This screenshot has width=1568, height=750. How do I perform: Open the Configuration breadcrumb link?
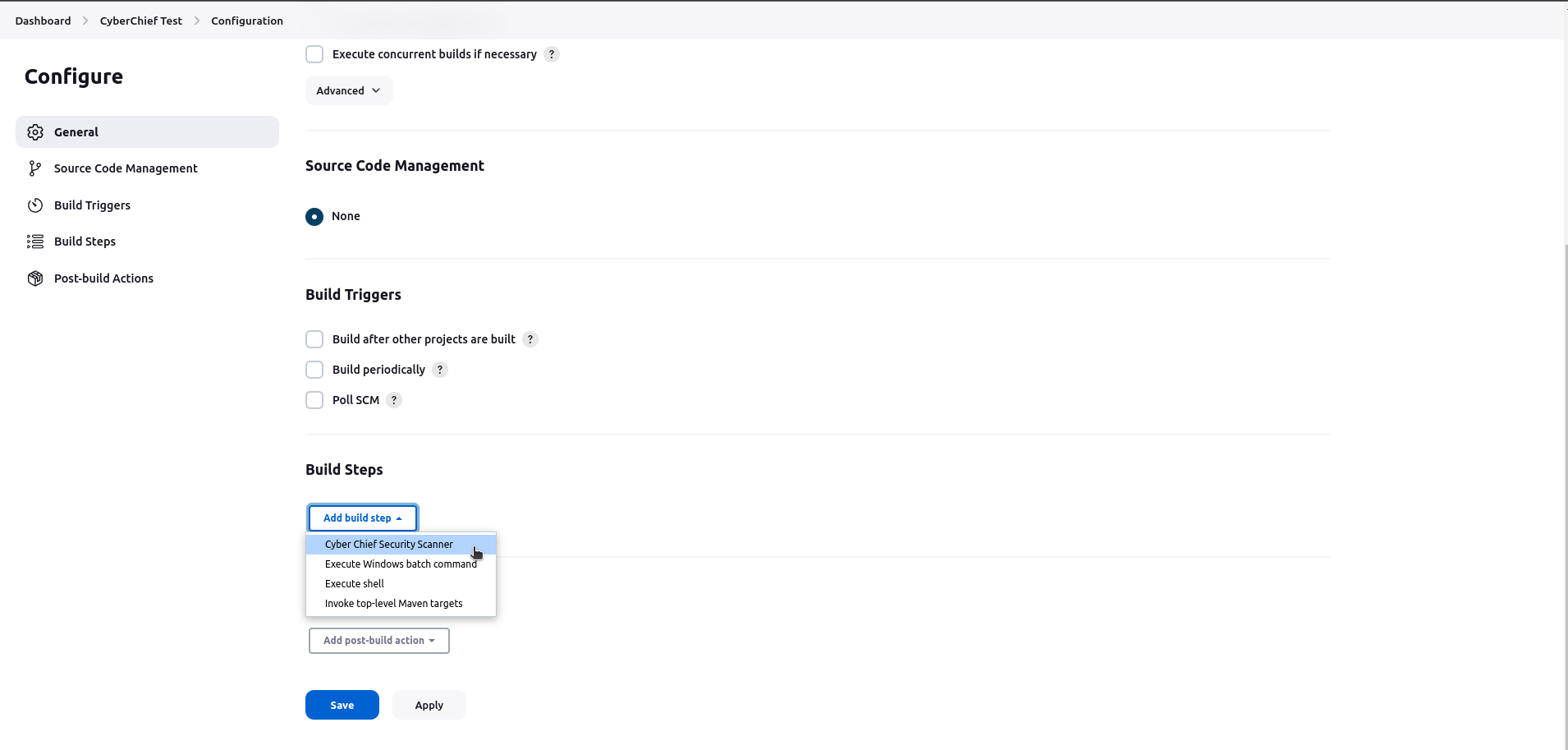tap(247, 21)
